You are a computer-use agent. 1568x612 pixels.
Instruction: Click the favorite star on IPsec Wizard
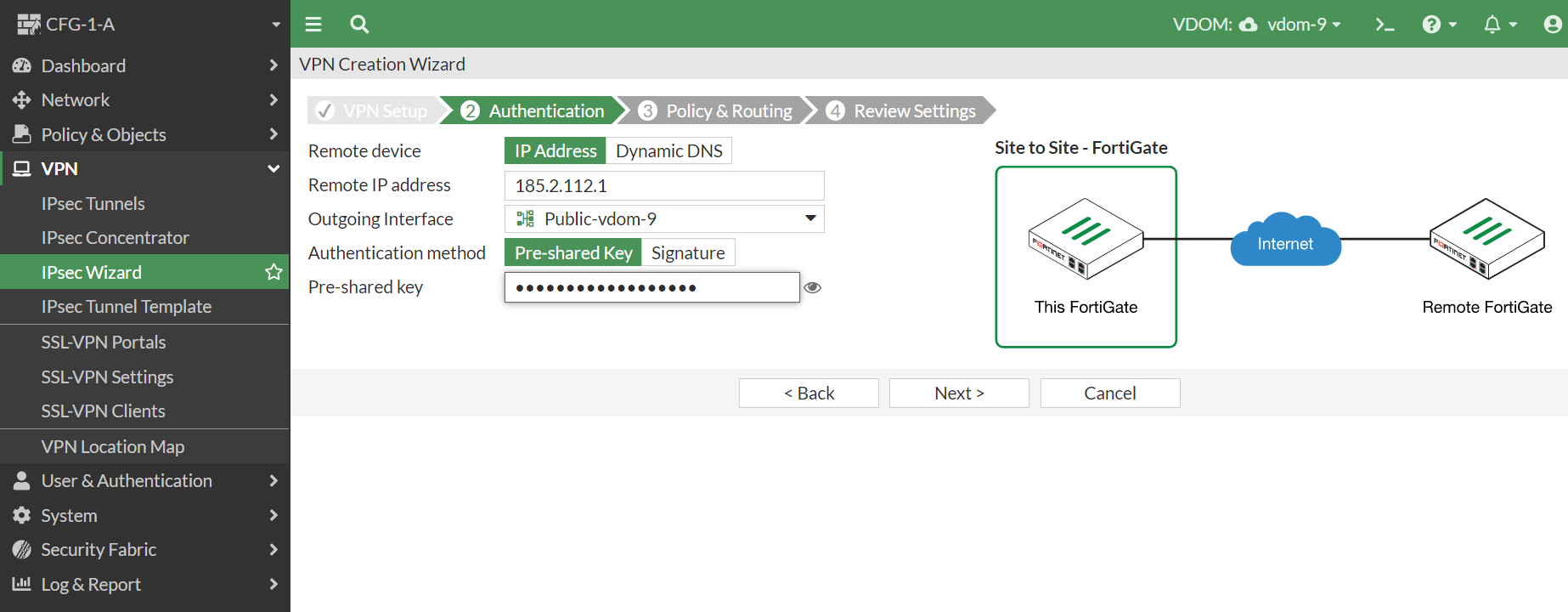(x=274, y=272)
